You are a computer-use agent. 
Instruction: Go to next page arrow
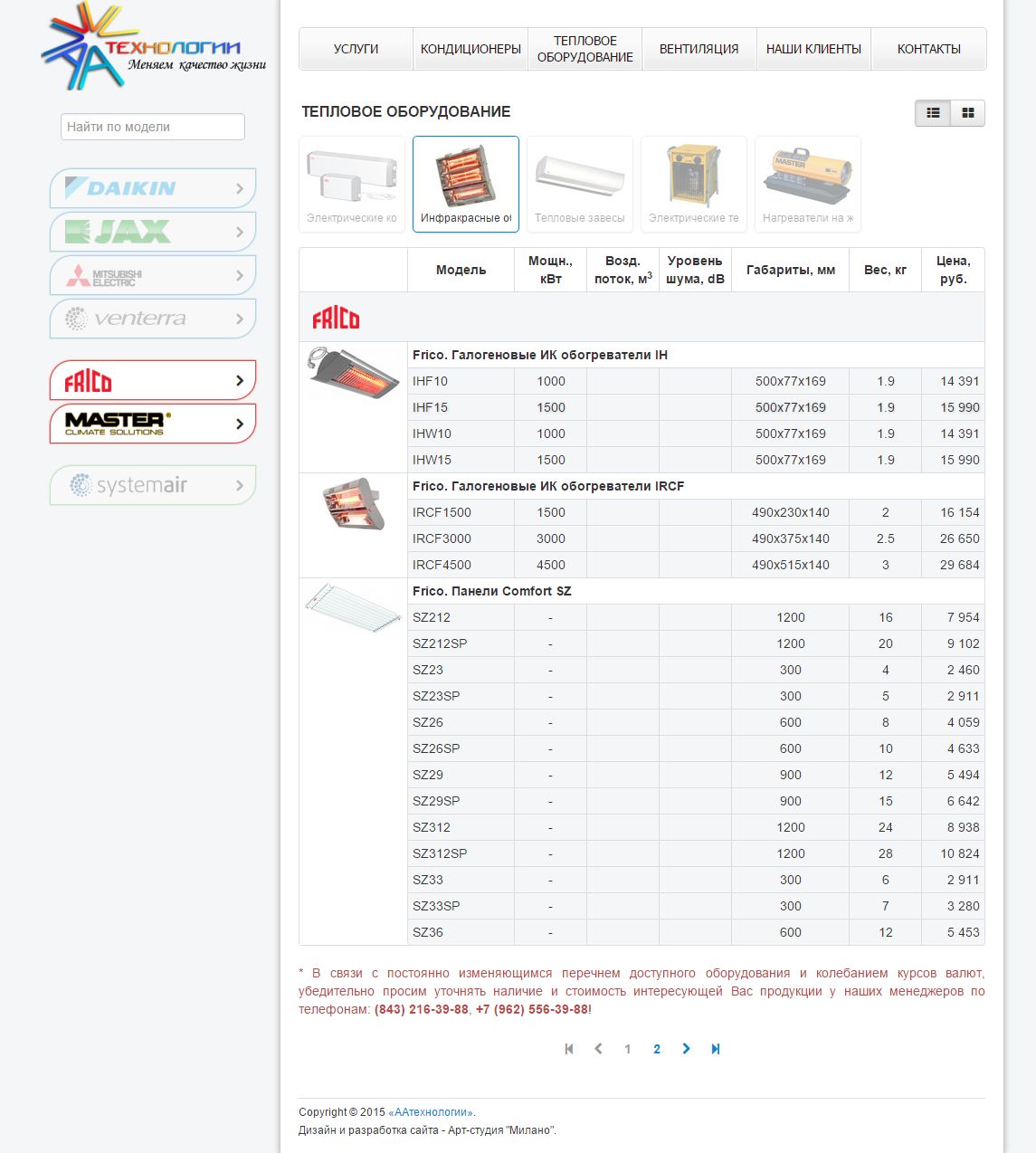coord(686,1049)
